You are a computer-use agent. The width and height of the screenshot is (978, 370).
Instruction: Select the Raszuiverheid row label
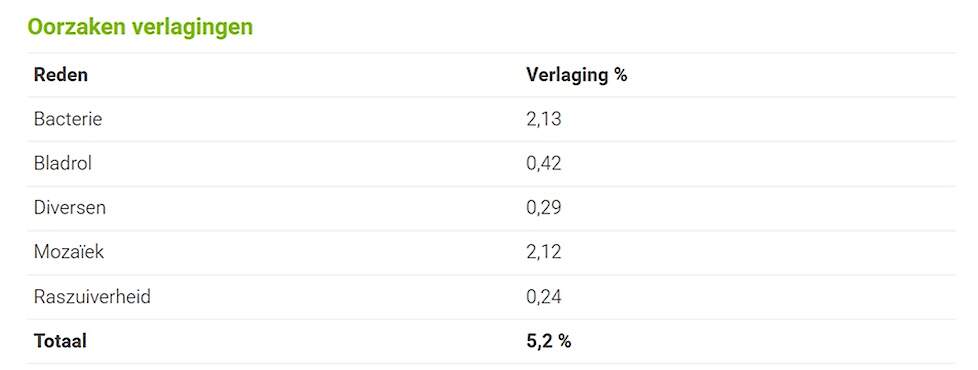click(92, 296)
